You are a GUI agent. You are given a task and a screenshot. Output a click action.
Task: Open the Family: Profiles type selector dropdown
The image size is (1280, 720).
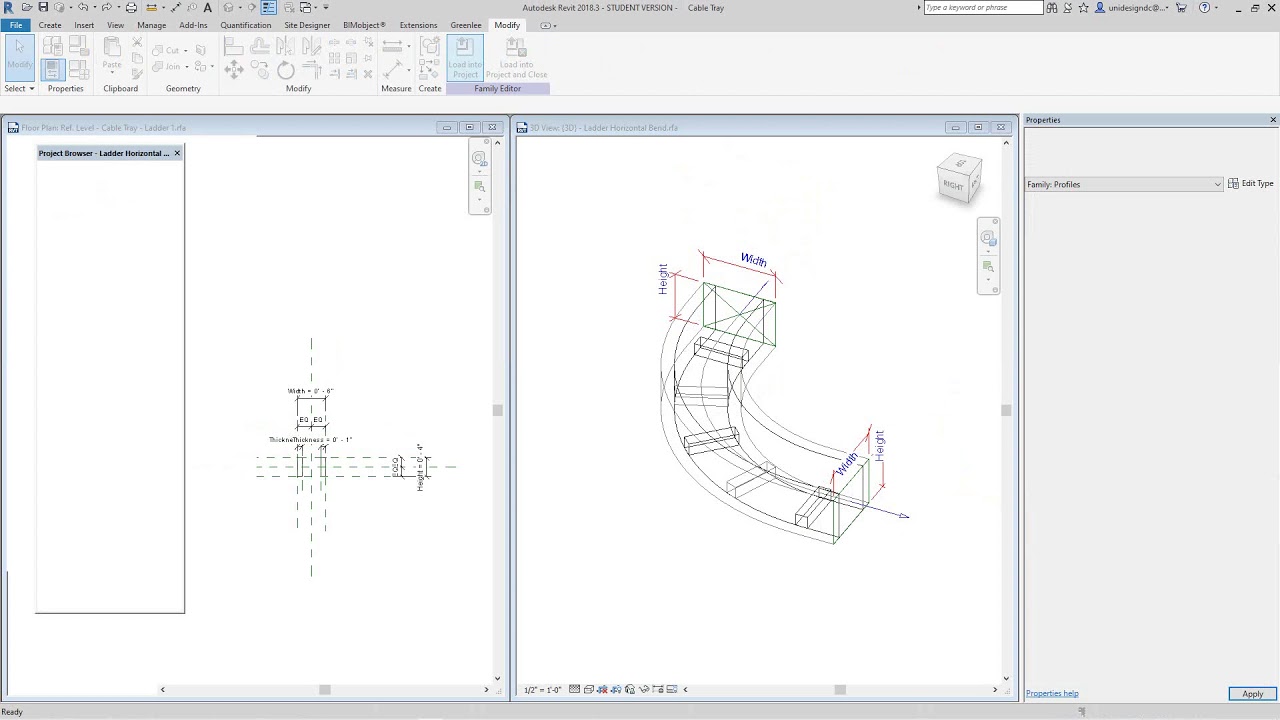coord(1124,184)
